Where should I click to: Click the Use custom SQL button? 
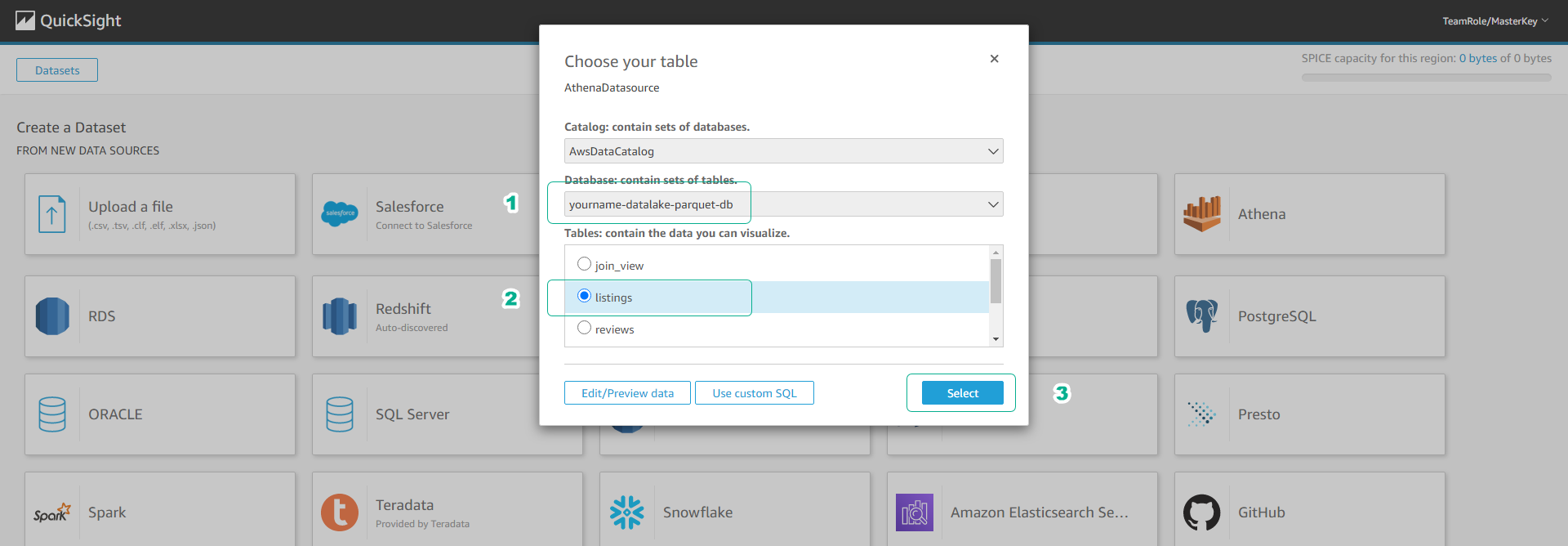click(755, 393)
